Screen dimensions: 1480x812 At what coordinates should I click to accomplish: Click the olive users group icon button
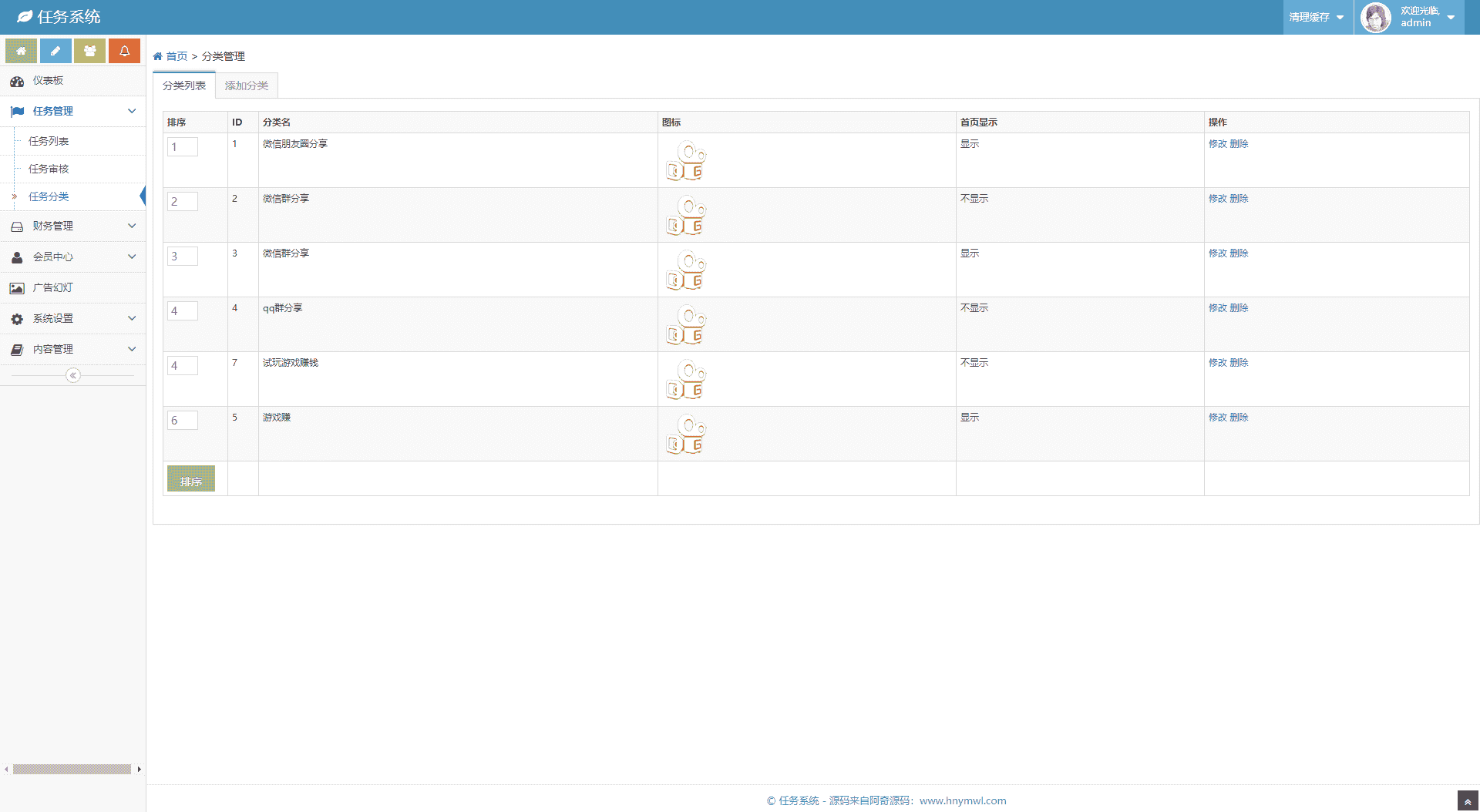coord(89,51)
